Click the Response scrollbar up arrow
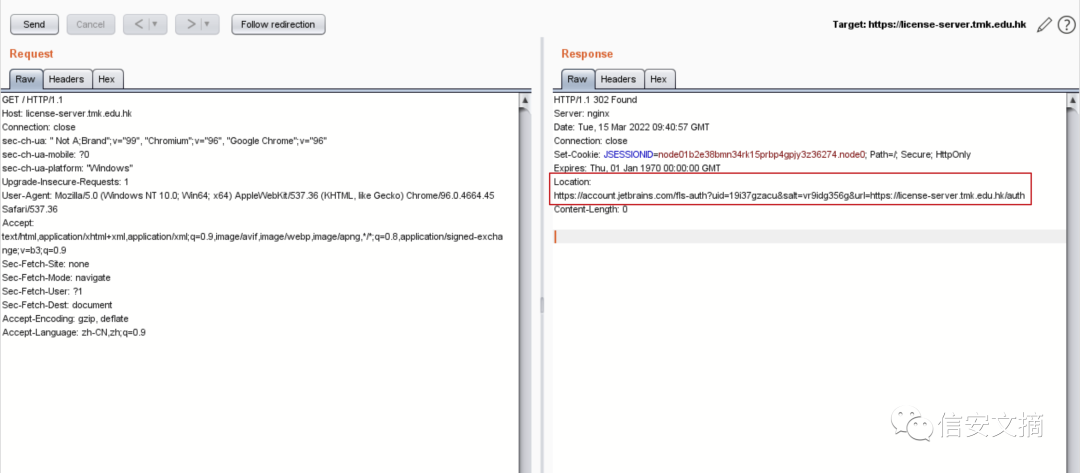The height and width of the screenshot is (473, 1080). tap(1073, 100)
